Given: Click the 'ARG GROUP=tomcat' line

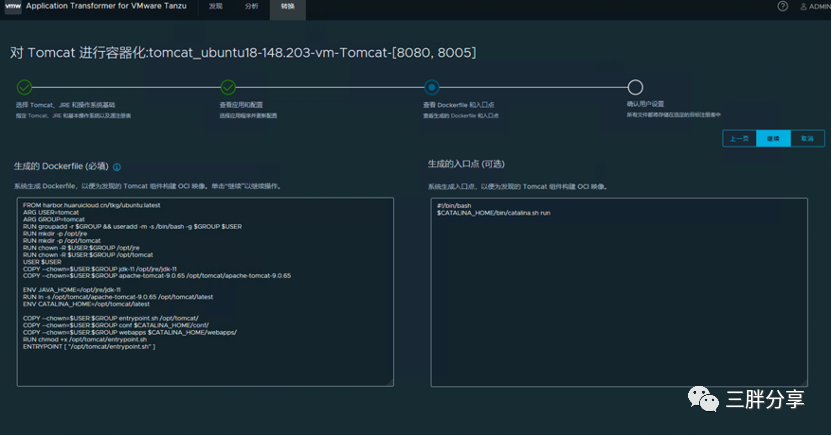Looking at the screenshot, I should pos(54,219).
